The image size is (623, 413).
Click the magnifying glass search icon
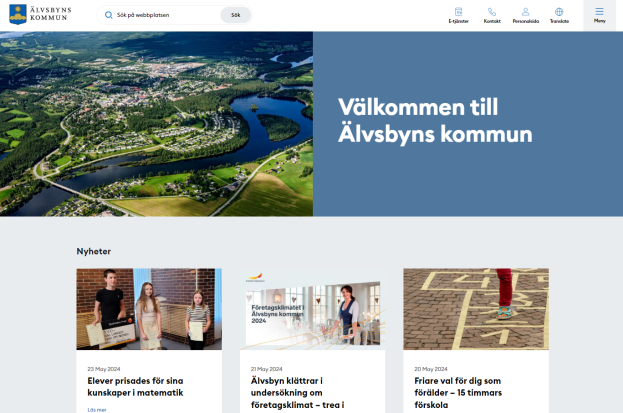click(x=109, y=15)
